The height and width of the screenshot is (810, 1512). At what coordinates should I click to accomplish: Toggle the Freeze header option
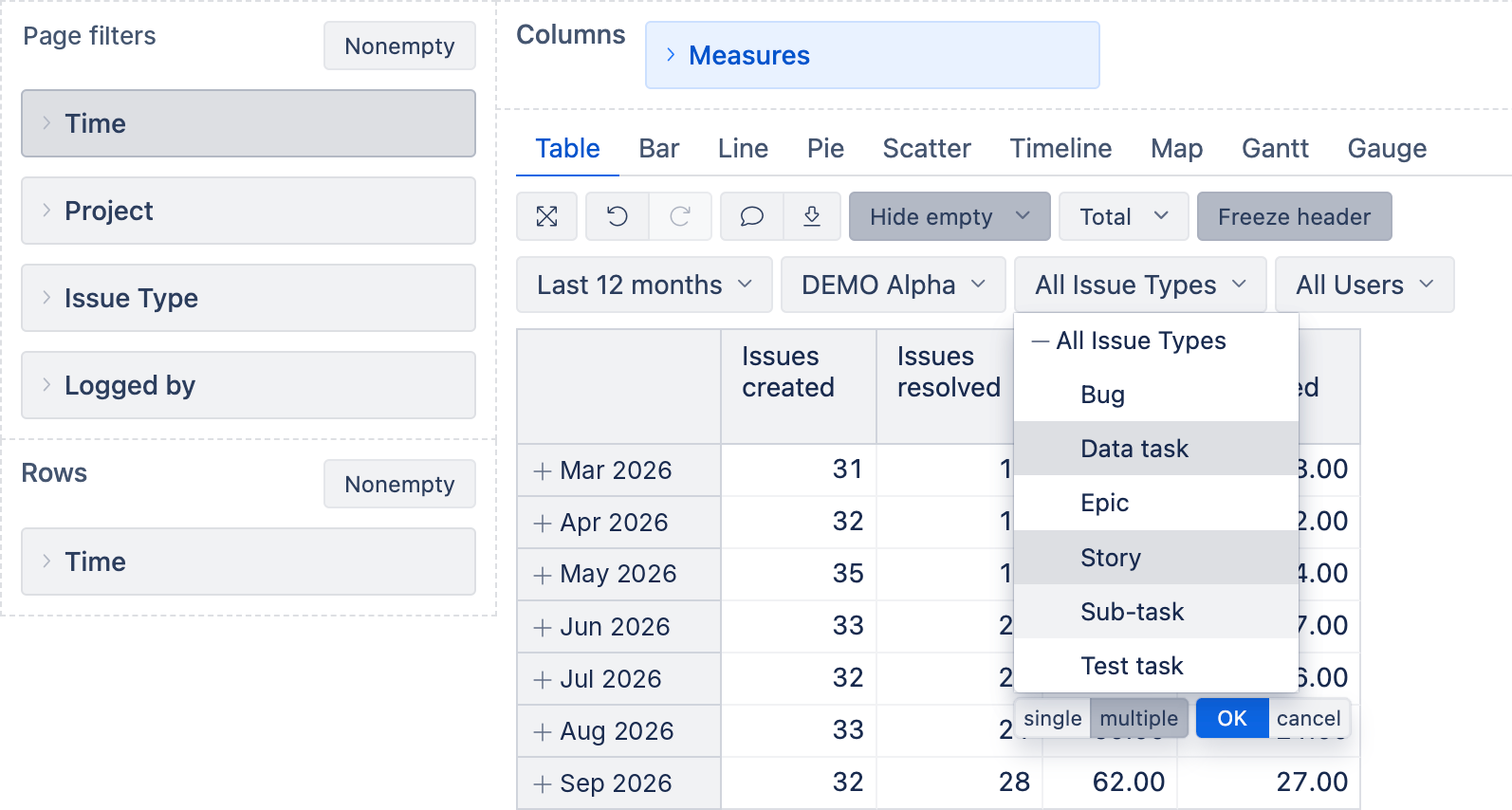pyautogui.click(x=1294, y=216)
